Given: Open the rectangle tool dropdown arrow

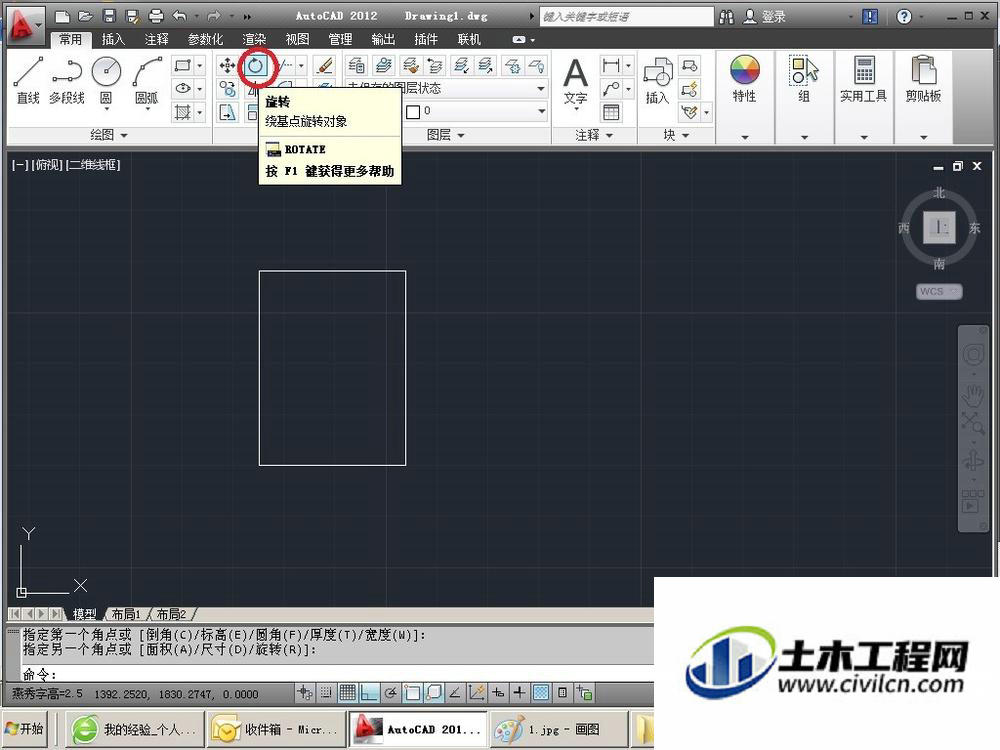Looking at the screenshot, I should point(200,65).
